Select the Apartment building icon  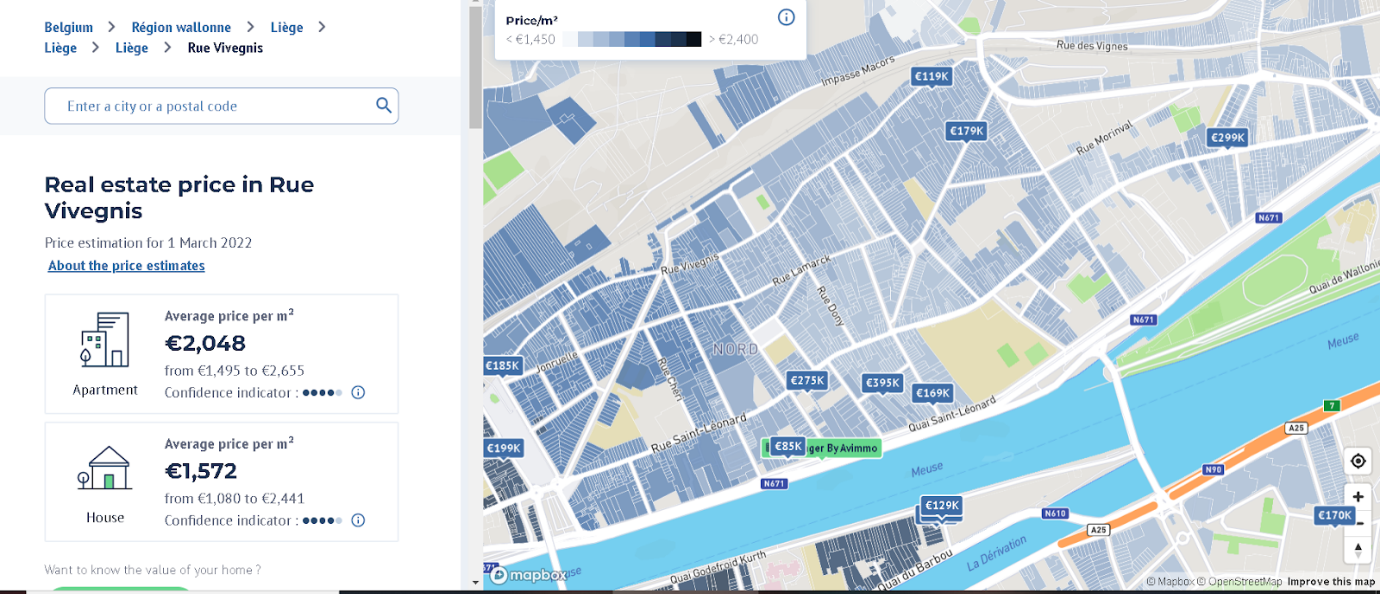(x=105, y=340)
